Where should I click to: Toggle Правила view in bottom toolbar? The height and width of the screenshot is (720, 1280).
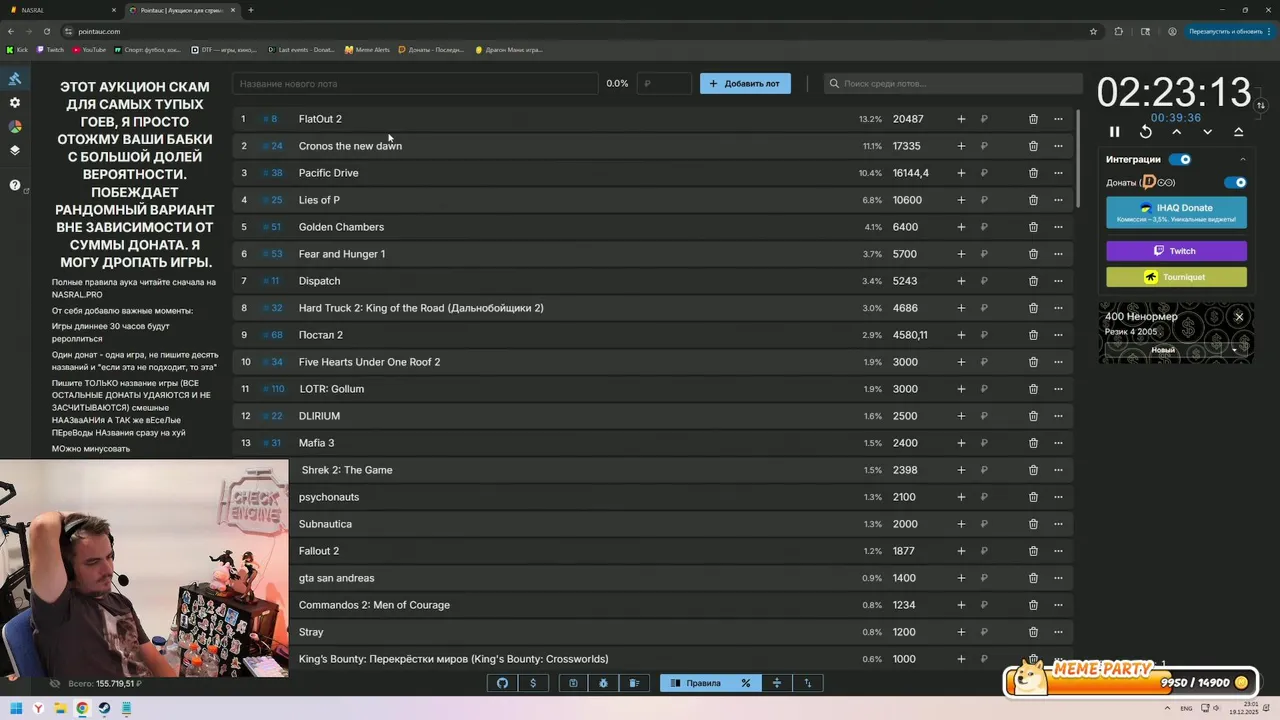tap(696, 683)
